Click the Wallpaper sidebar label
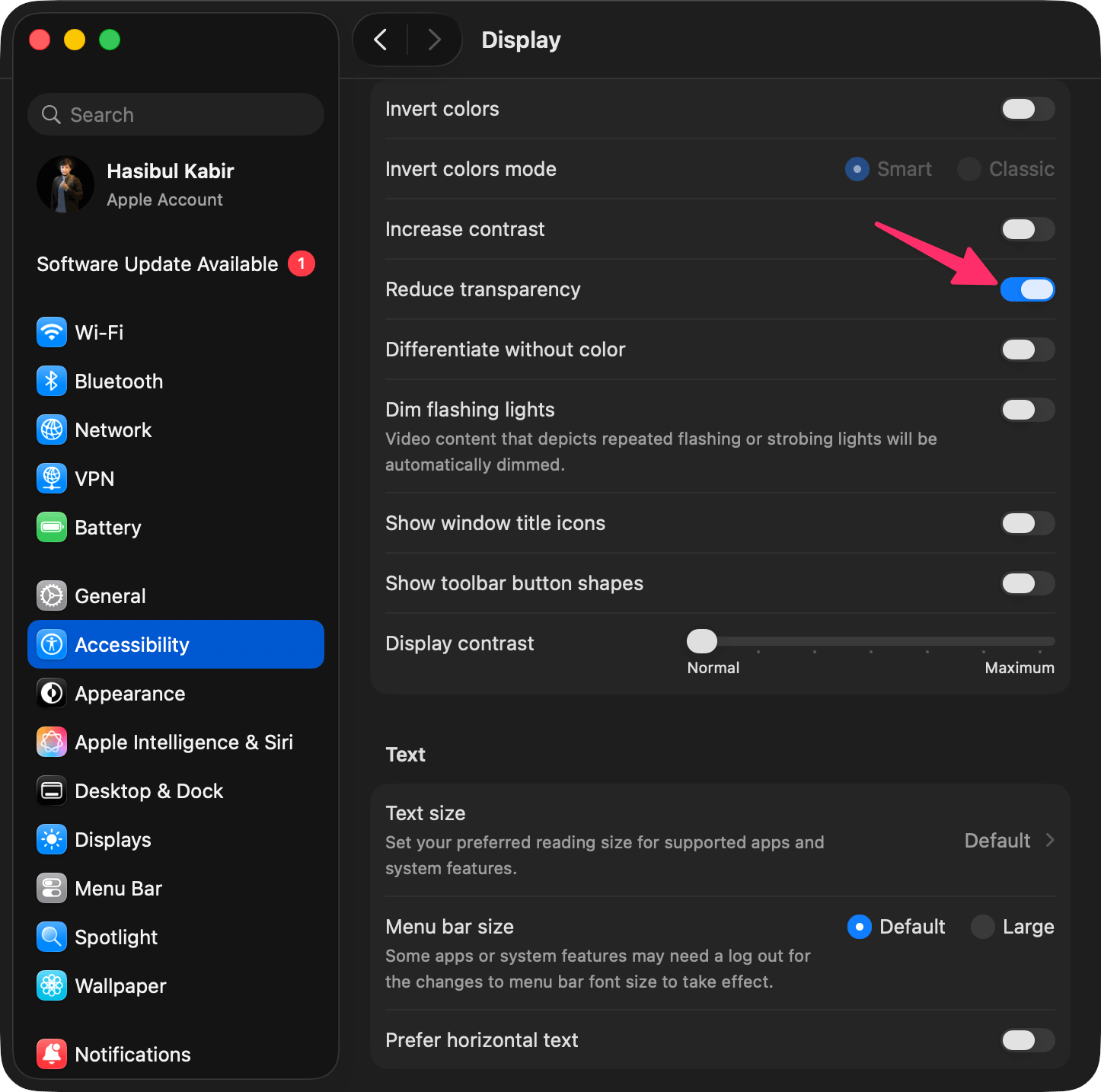 120,986
